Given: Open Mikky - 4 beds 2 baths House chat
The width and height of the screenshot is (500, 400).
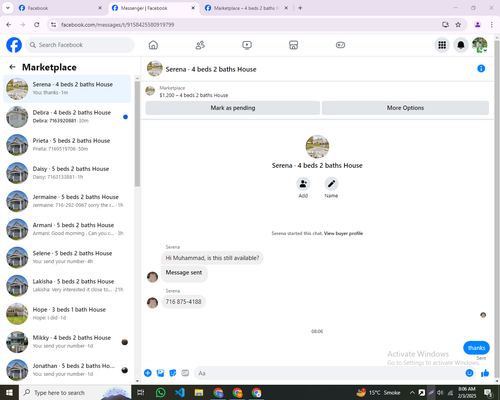Looking at the screenshot, I should click(x=67, y=342).
